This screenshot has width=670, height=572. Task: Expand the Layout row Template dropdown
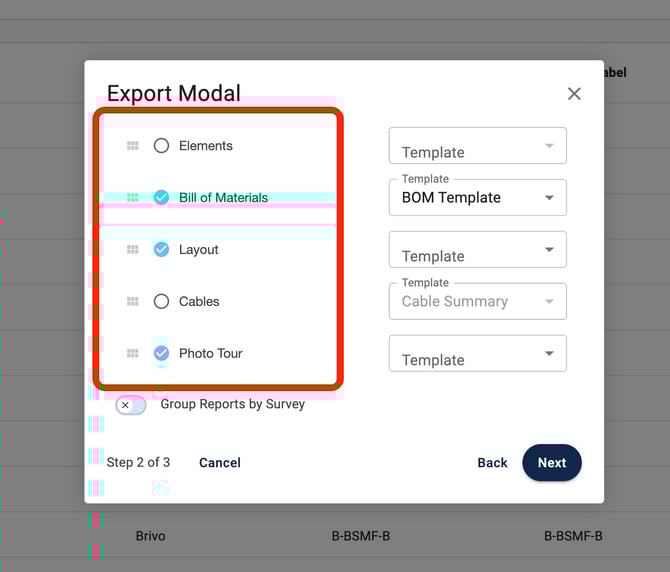[x=477, y=250]
